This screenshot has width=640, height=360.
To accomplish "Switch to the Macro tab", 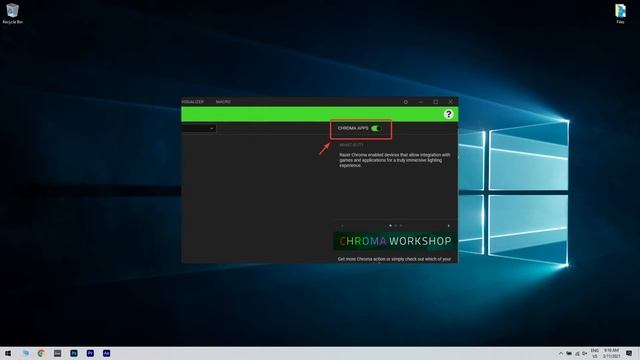I will [223, 102].
